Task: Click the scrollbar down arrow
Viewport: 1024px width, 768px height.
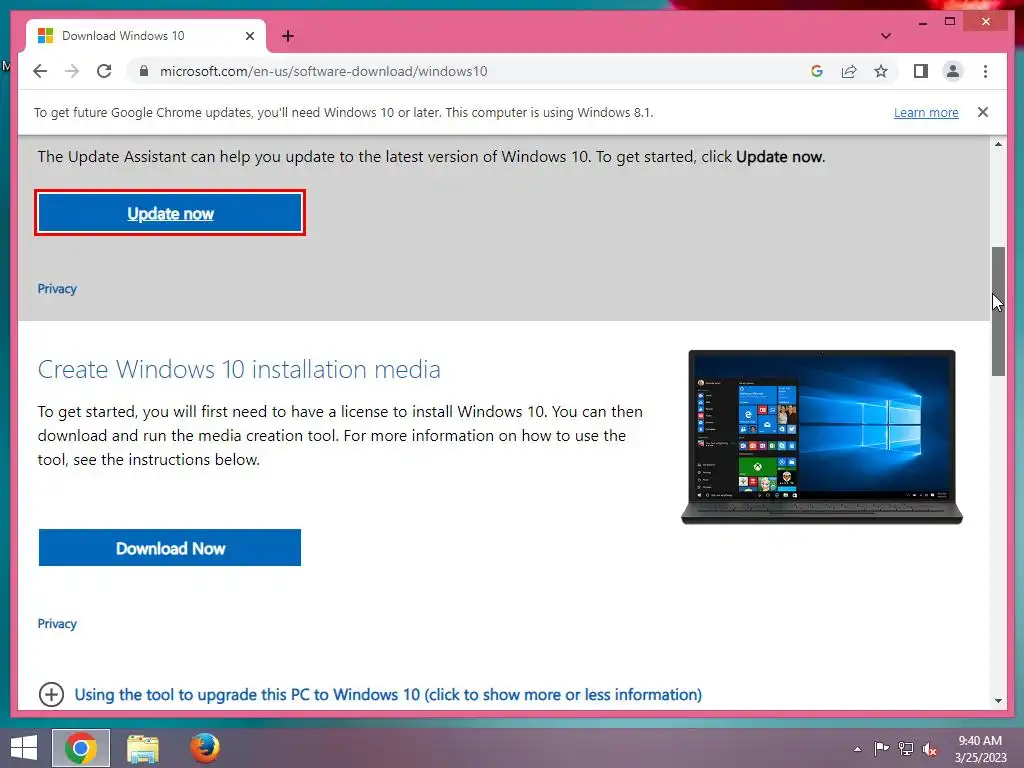Action: pyautogui.click(x=998, y=701)
